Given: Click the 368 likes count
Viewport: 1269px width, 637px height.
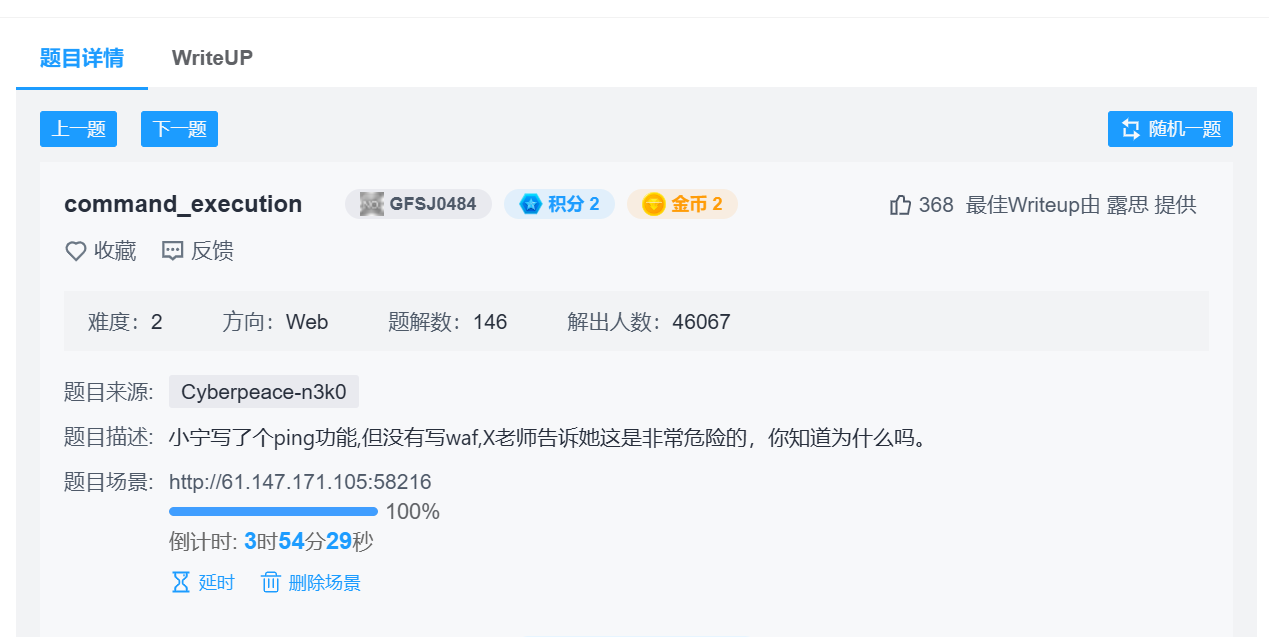Looking at the screenshot, I should tap(936, 205).
